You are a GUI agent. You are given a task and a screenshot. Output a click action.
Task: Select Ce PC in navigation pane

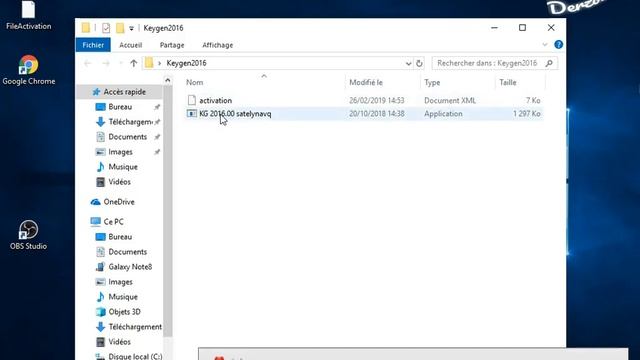(113, 222)
